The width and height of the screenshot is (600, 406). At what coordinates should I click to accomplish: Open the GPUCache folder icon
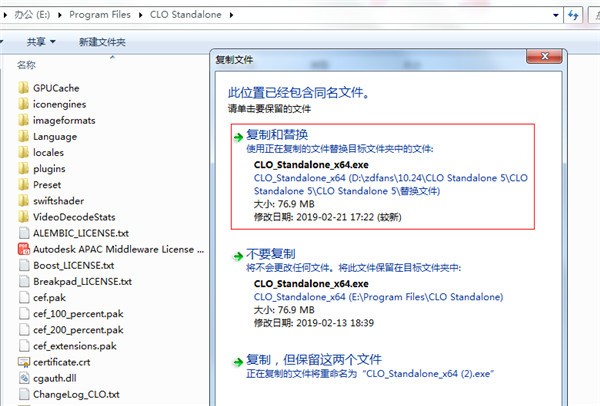pos(23,88)
